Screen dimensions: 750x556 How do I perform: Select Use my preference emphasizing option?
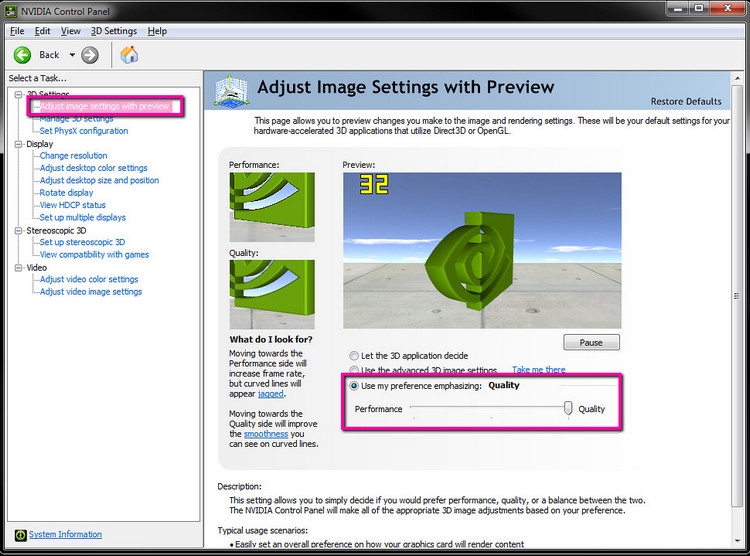click(354, 386)
